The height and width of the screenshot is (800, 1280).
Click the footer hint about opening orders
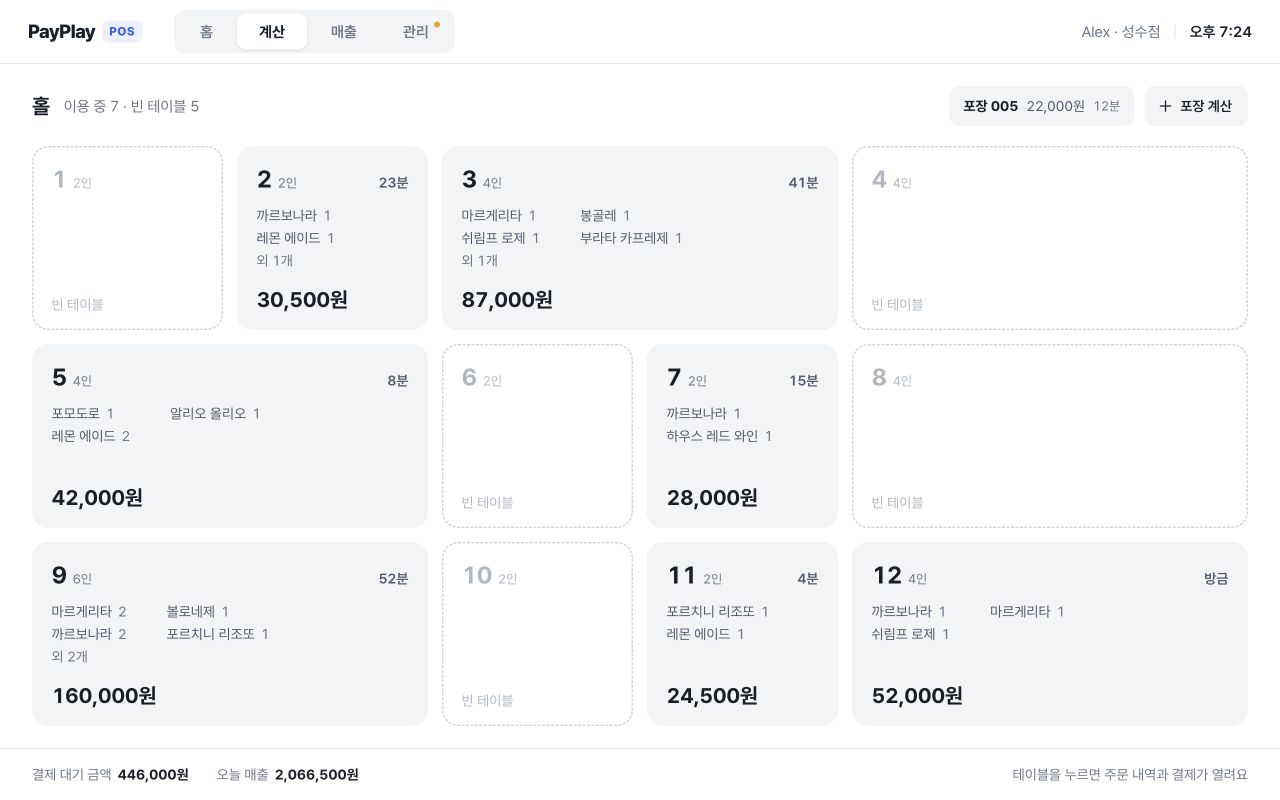(x=1130, y=775)
